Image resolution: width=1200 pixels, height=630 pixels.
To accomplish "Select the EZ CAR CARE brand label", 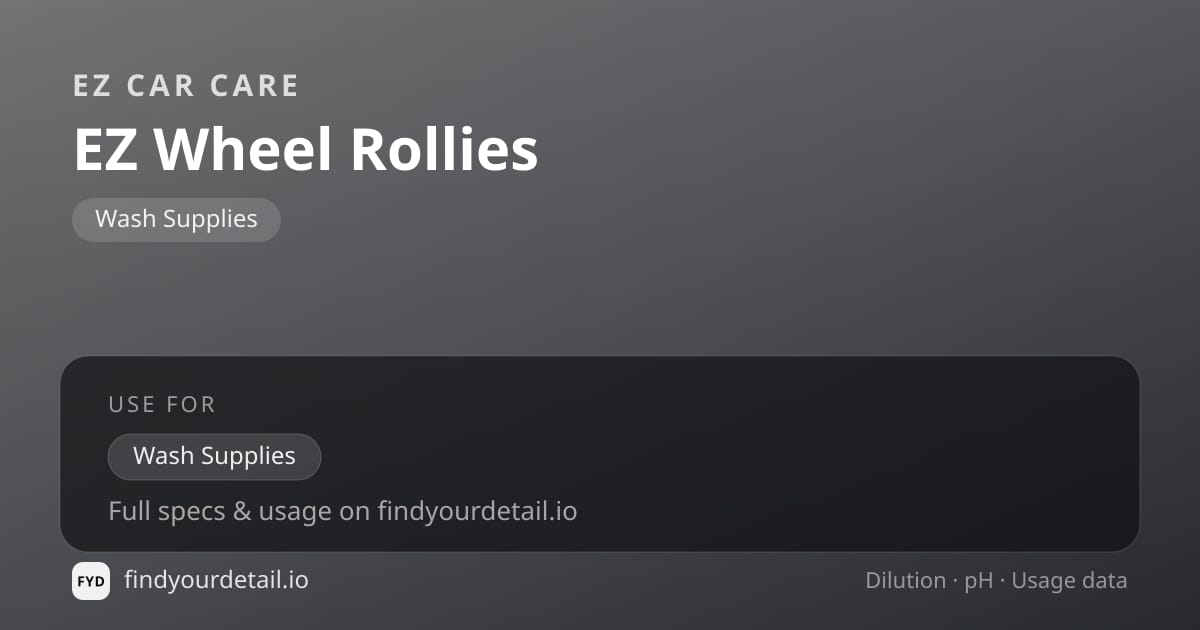I will click(186, 86).
